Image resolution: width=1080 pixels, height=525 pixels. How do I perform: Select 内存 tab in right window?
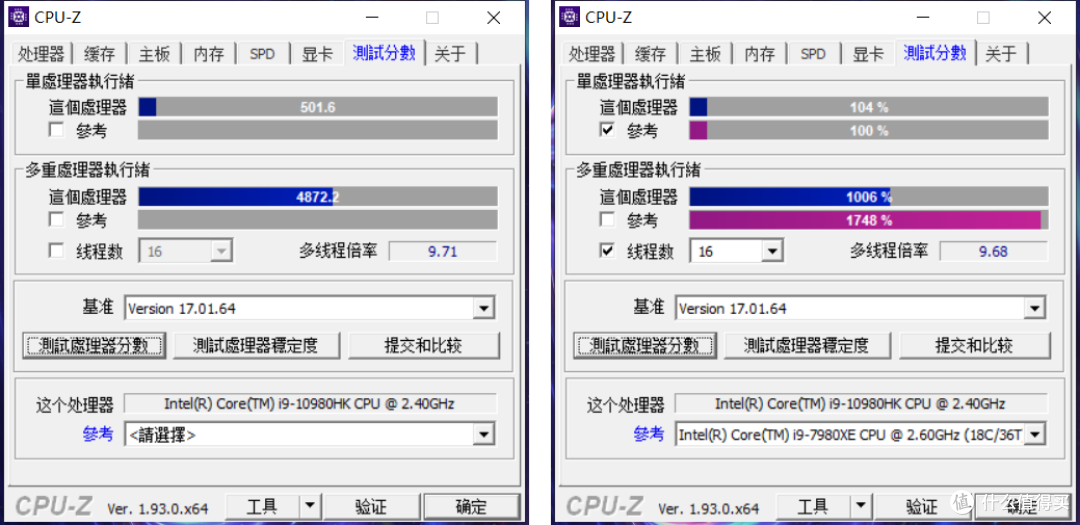pos(760,54)
